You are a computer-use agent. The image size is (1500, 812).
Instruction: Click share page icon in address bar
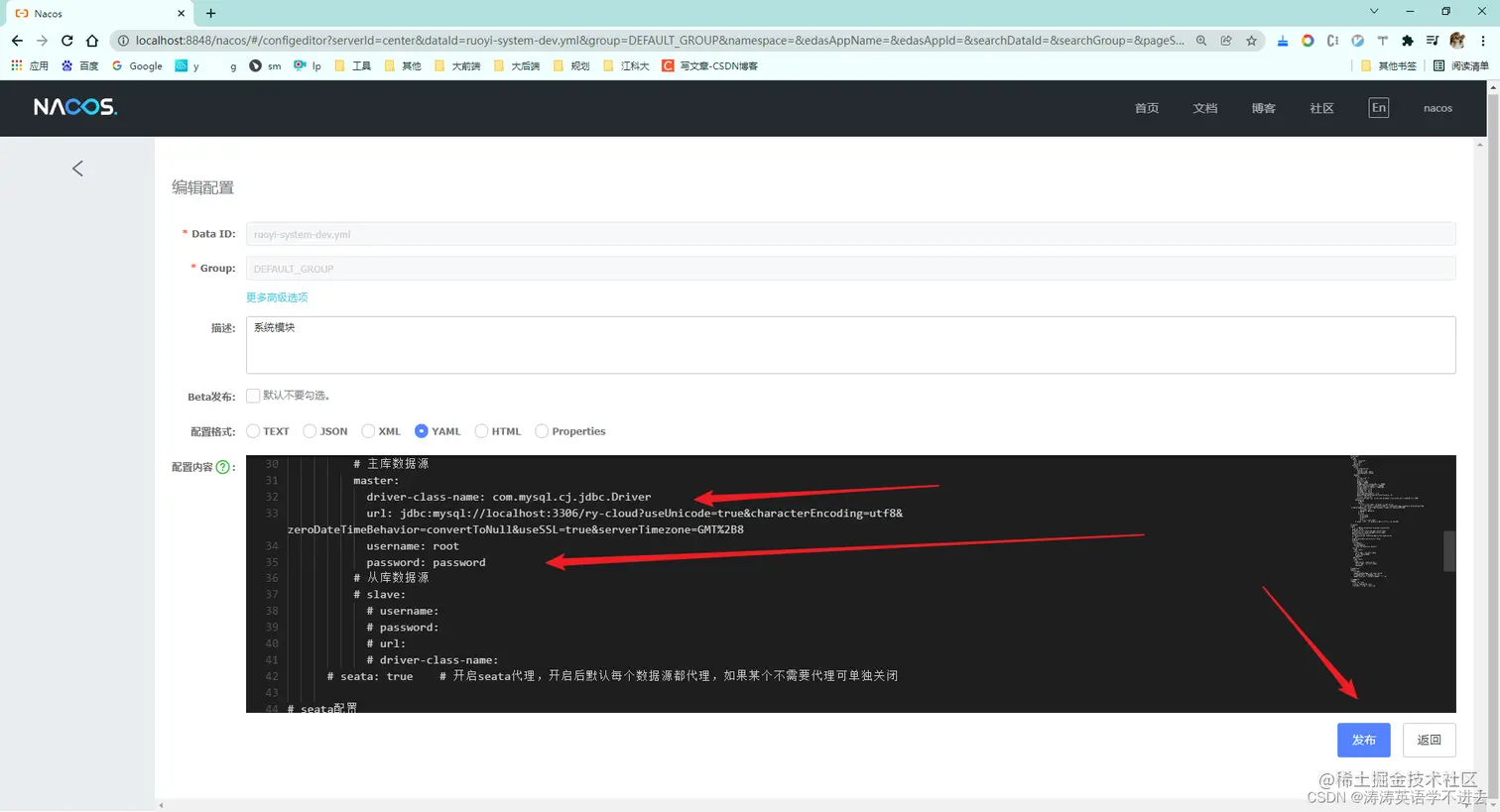click(1226, 41)
